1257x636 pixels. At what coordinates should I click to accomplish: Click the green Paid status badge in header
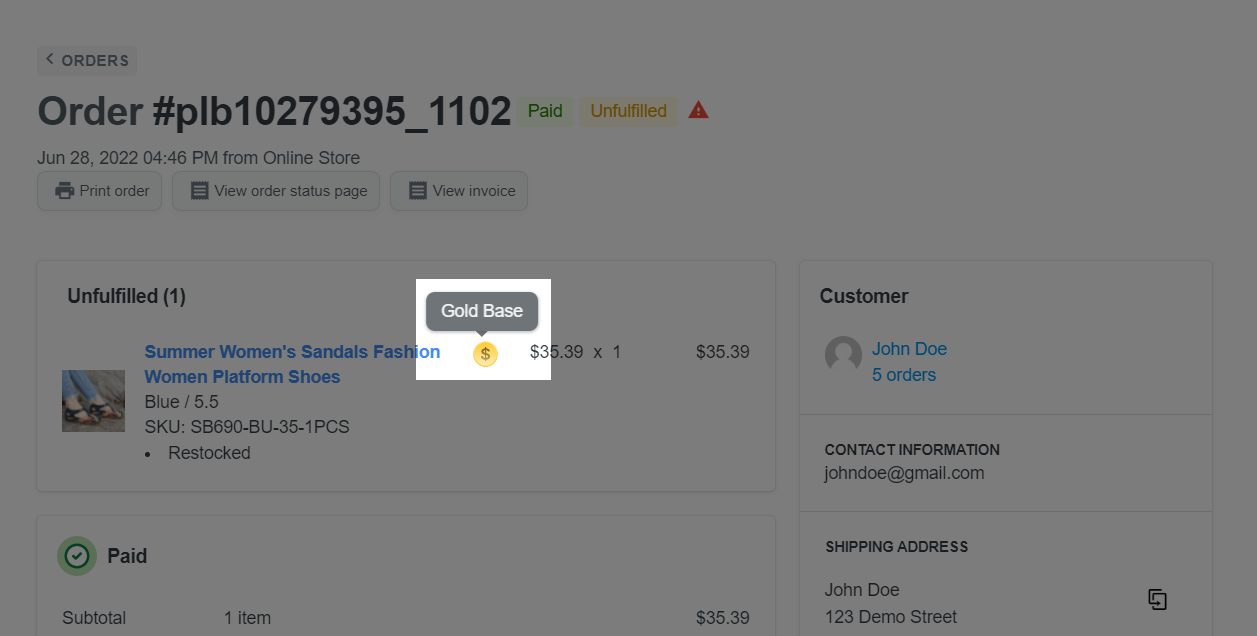tap(545, 111)
